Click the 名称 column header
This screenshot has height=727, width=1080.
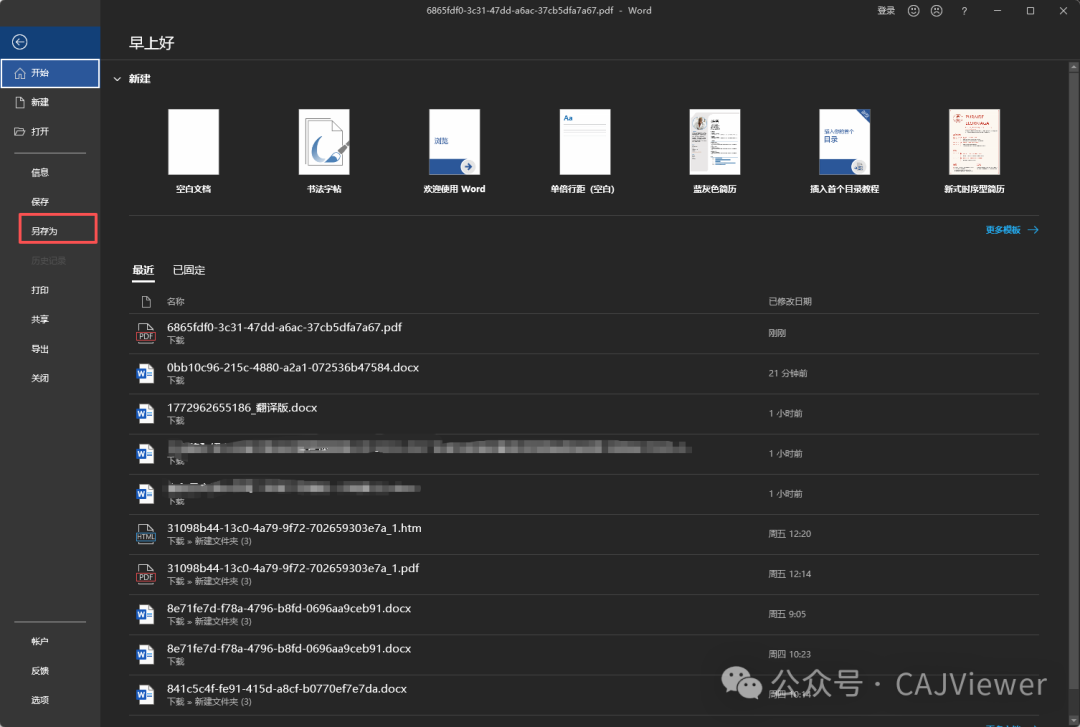pos(176,302)
